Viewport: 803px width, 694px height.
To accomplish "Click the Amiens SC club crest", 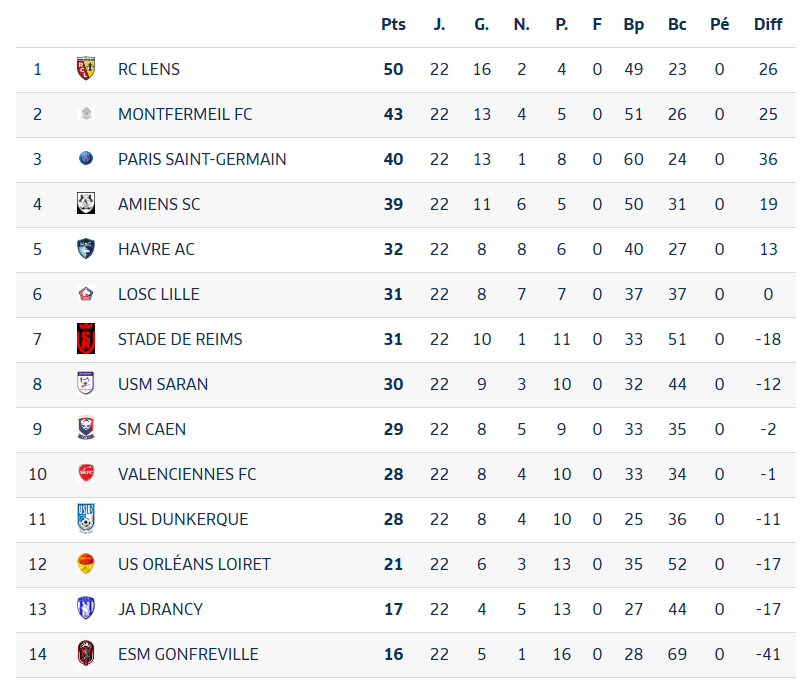I will pos(86,203).
